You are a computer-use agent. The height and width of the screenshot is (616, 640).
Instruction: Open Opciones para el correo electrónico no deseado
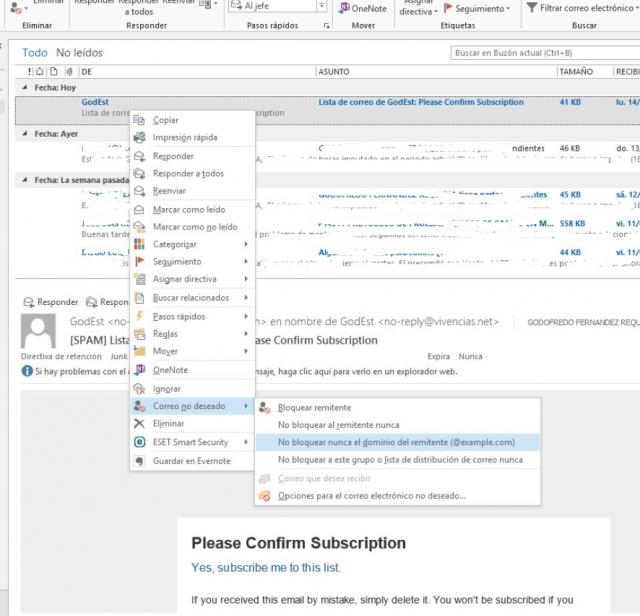tap(398, 496)
